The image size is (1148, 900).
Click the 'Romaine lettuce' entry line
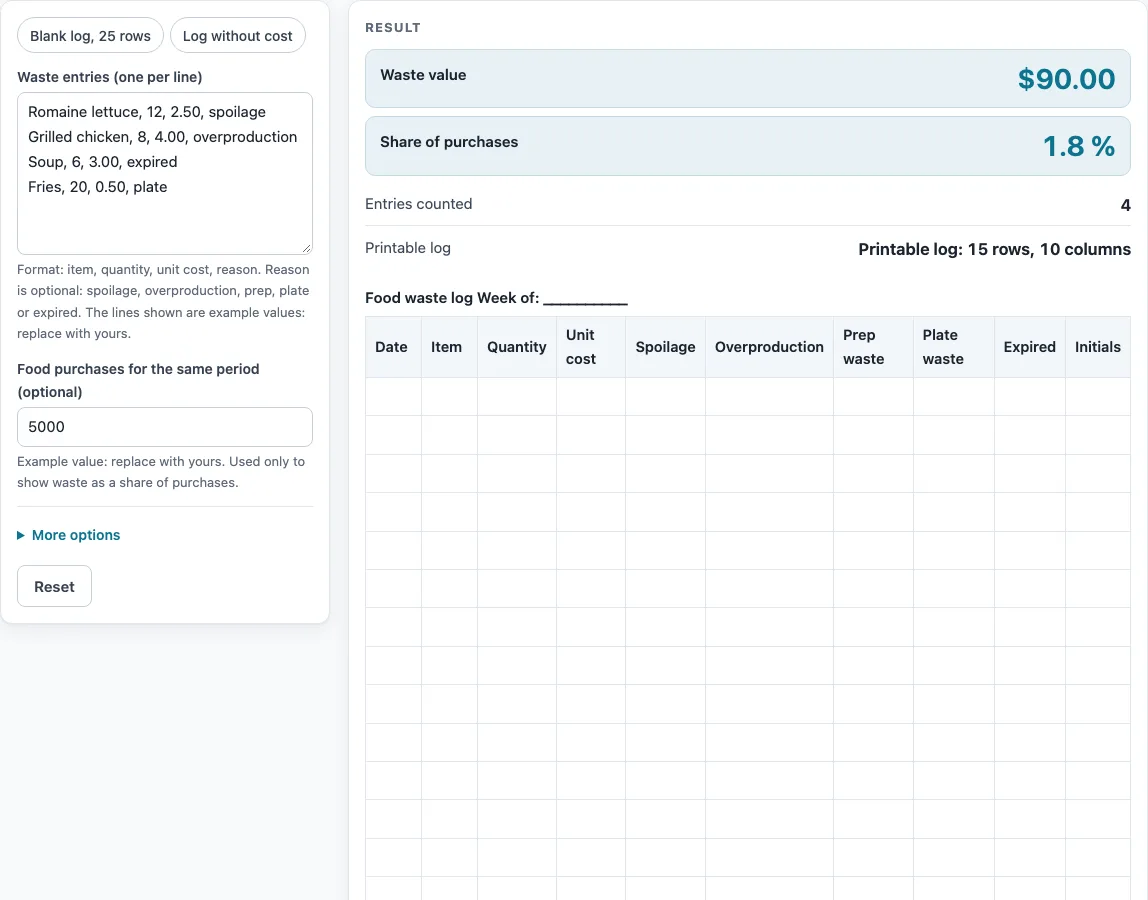click(147, 112)
